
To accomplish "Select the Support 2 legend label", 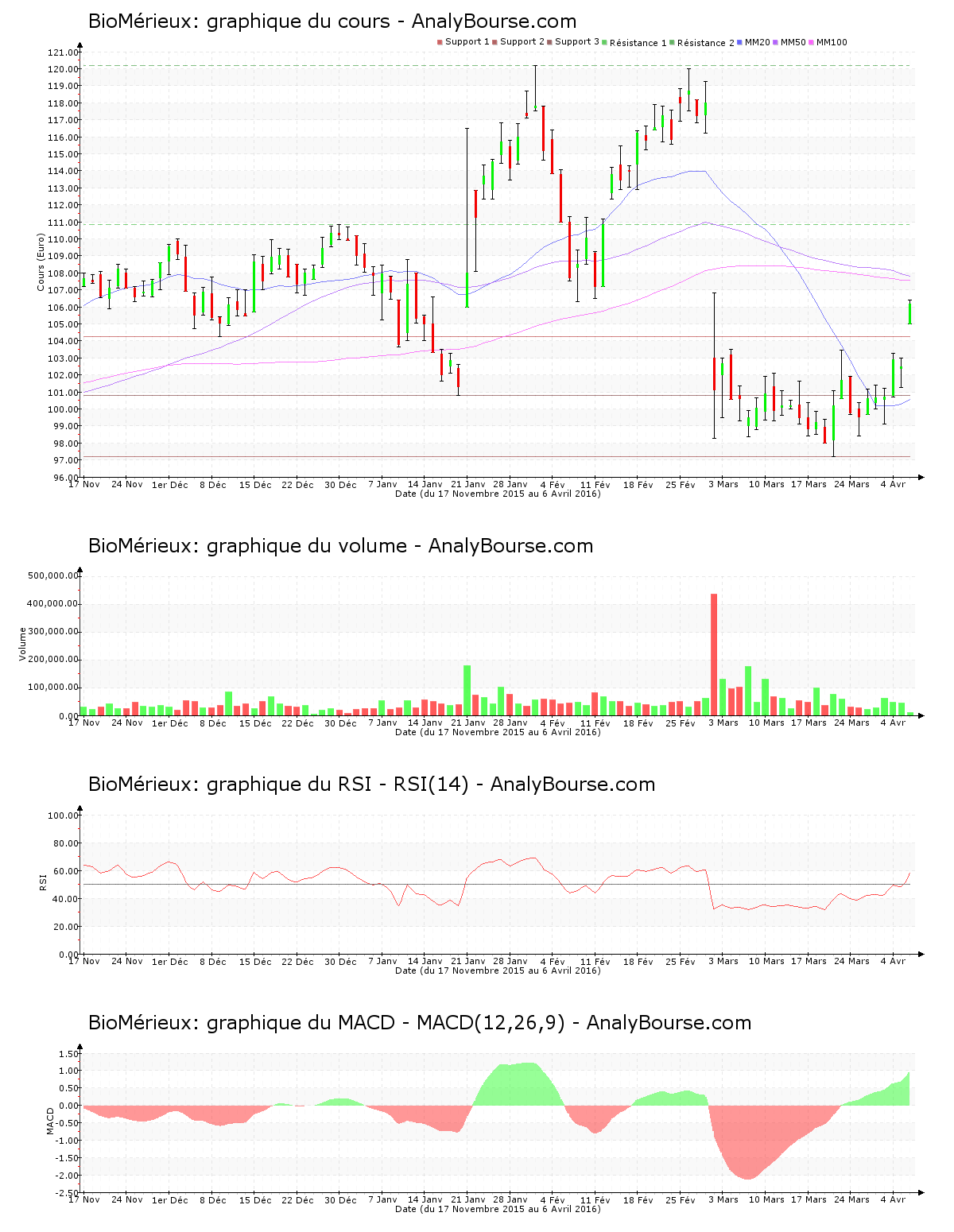I will coord(522,42).
